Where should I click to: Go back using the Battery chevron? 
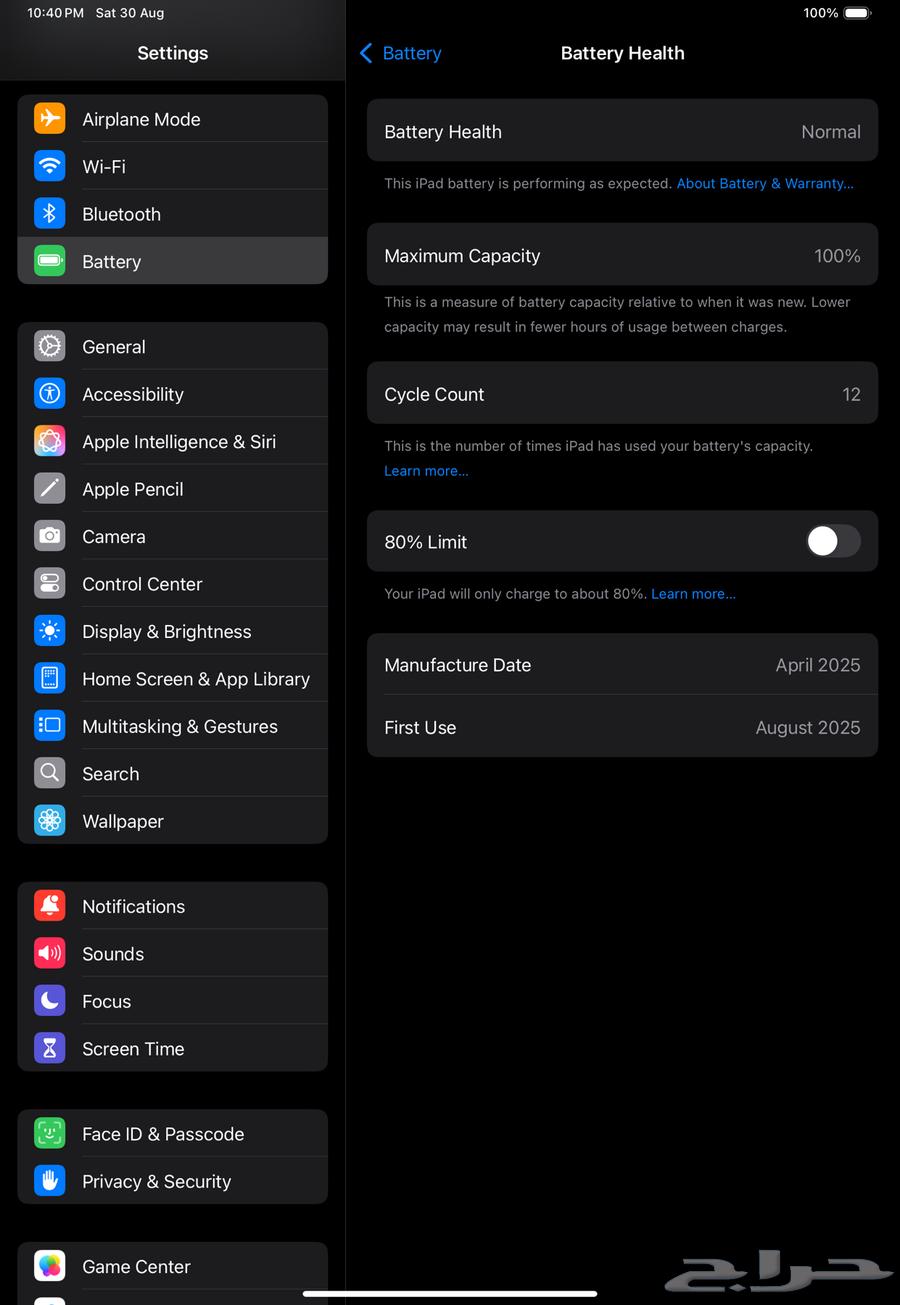(367, 53)
